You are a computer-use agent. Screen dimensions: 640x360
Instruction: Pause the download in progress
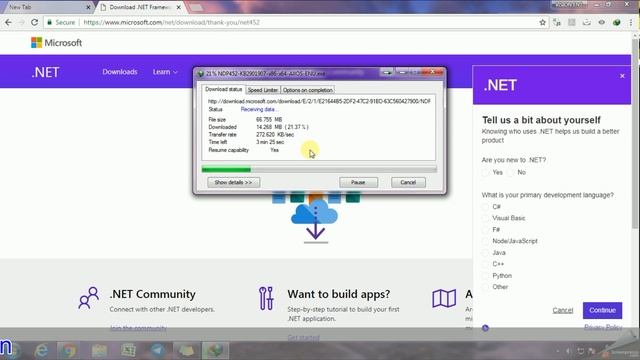click(x=358, y=182)
